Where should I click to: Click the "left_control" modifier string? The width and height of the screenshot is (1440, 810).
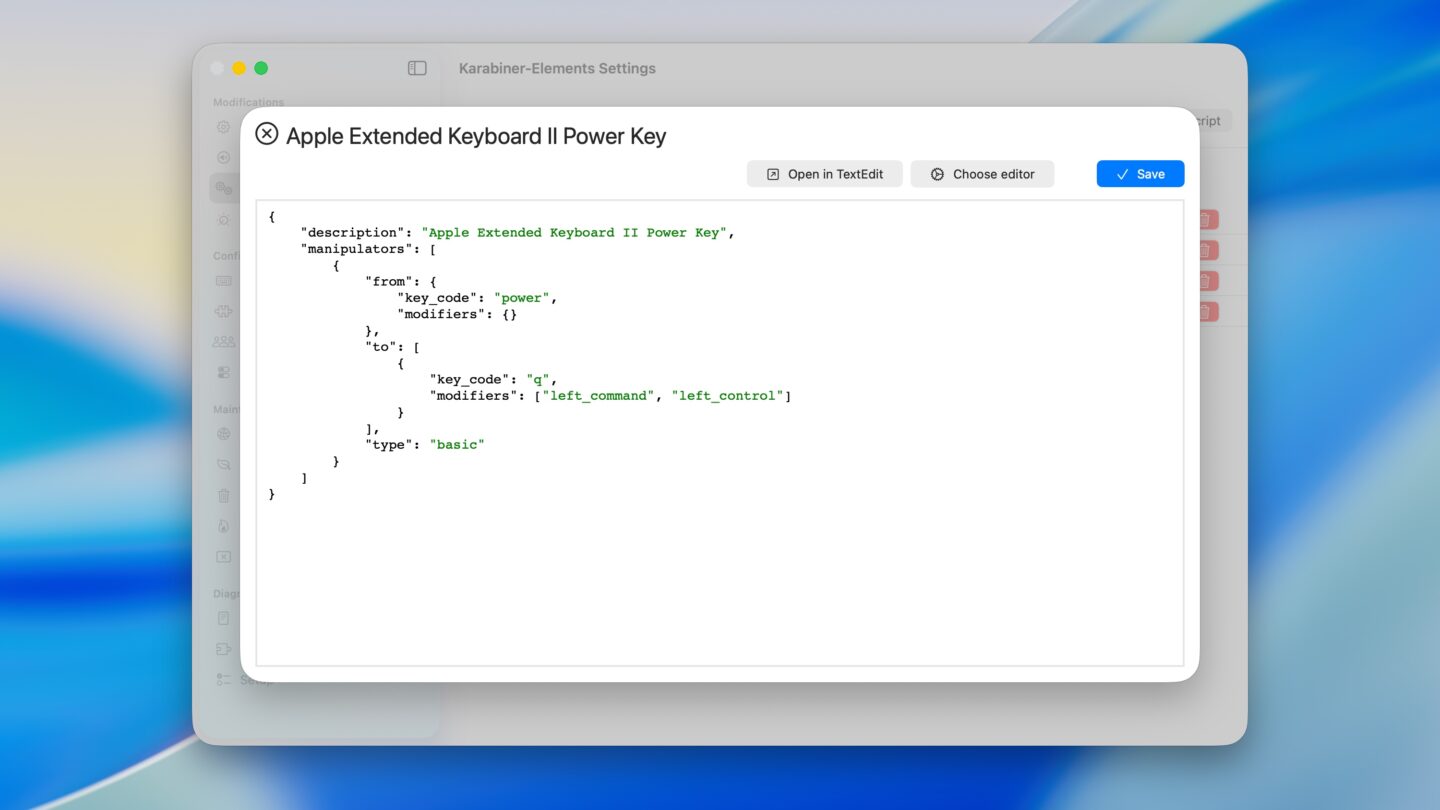[x=727, y=396]
